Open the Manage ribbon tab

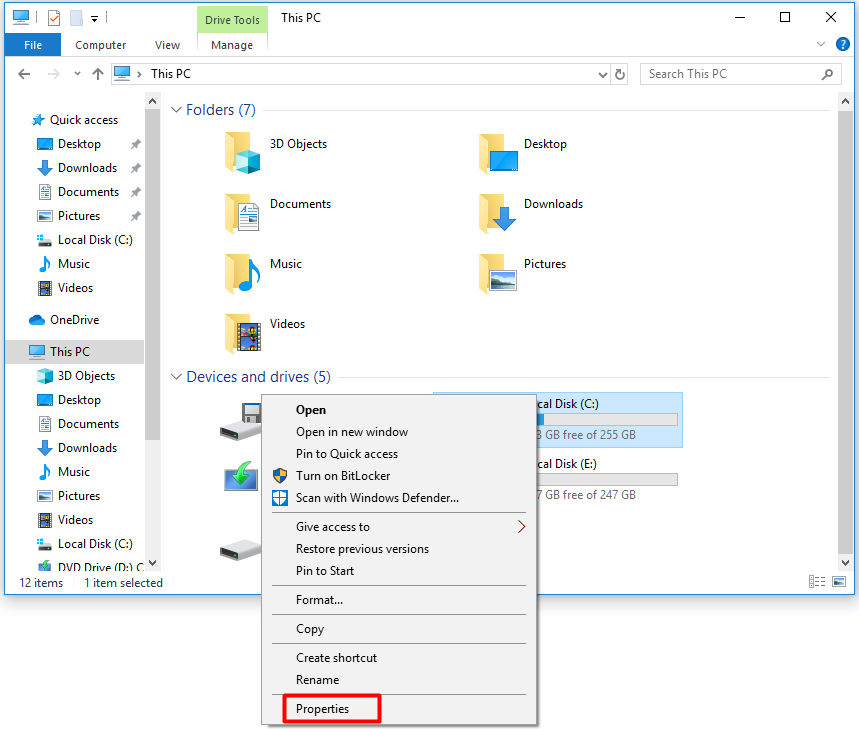[x=232, y=45]
